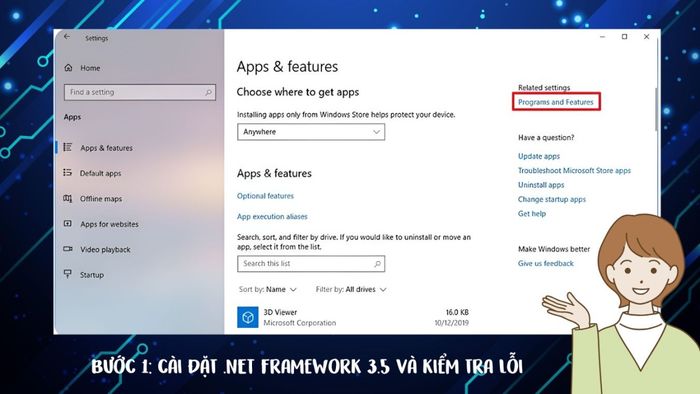Open the Sort by Name dropdown
The height and width of the screenshot is (394, 700).
tap(267, 290)
